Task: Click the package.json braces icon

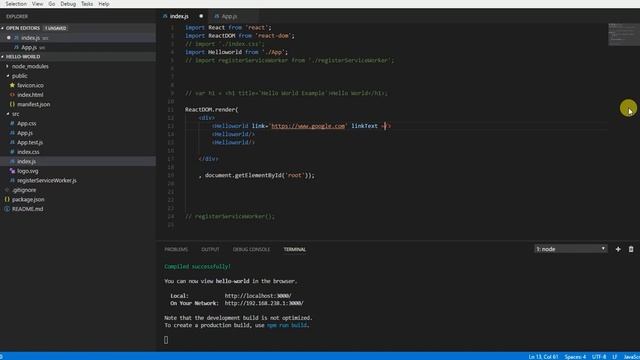Action: (x=7, y=200)
